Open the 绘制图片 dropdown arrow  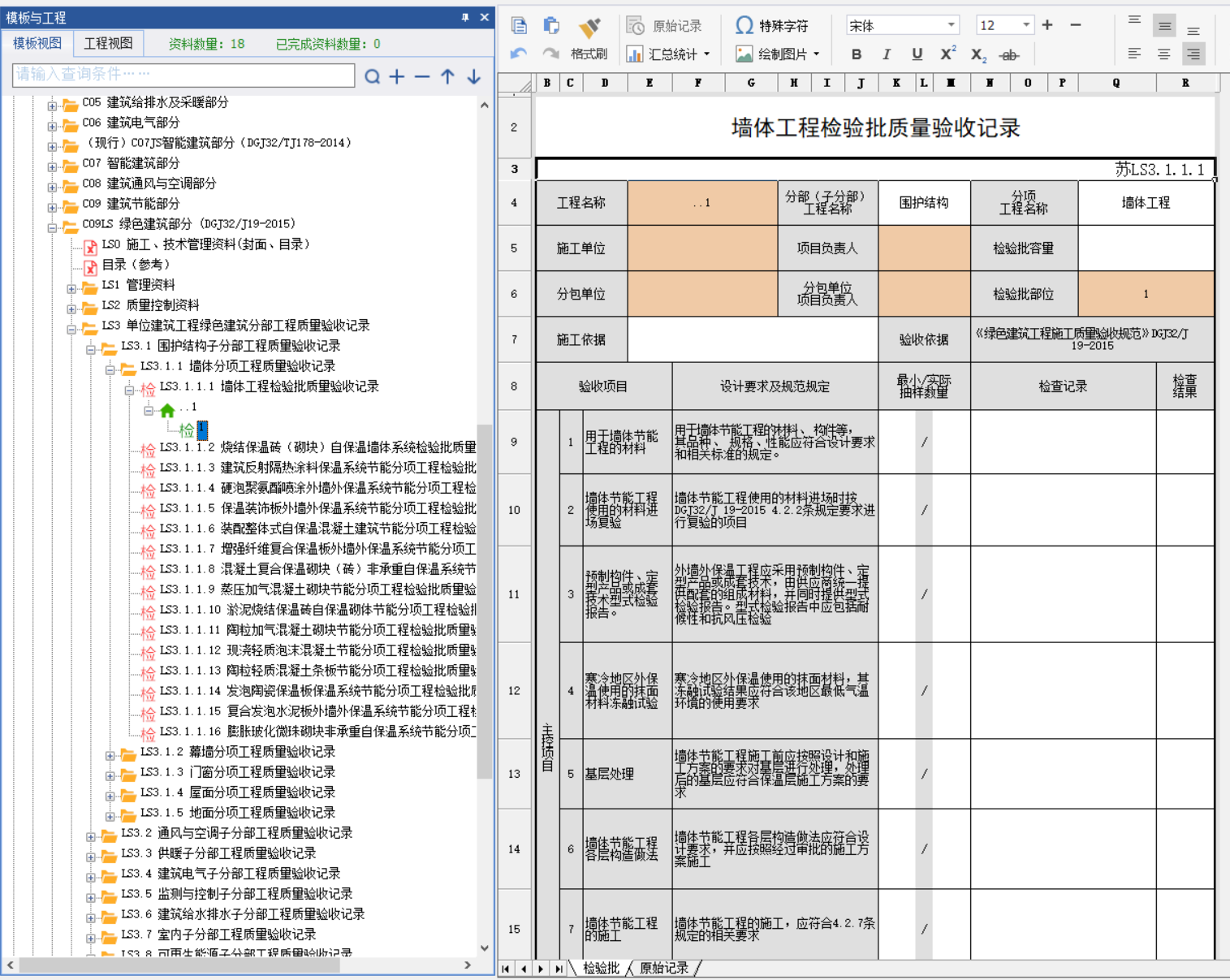tap(816, 54)
